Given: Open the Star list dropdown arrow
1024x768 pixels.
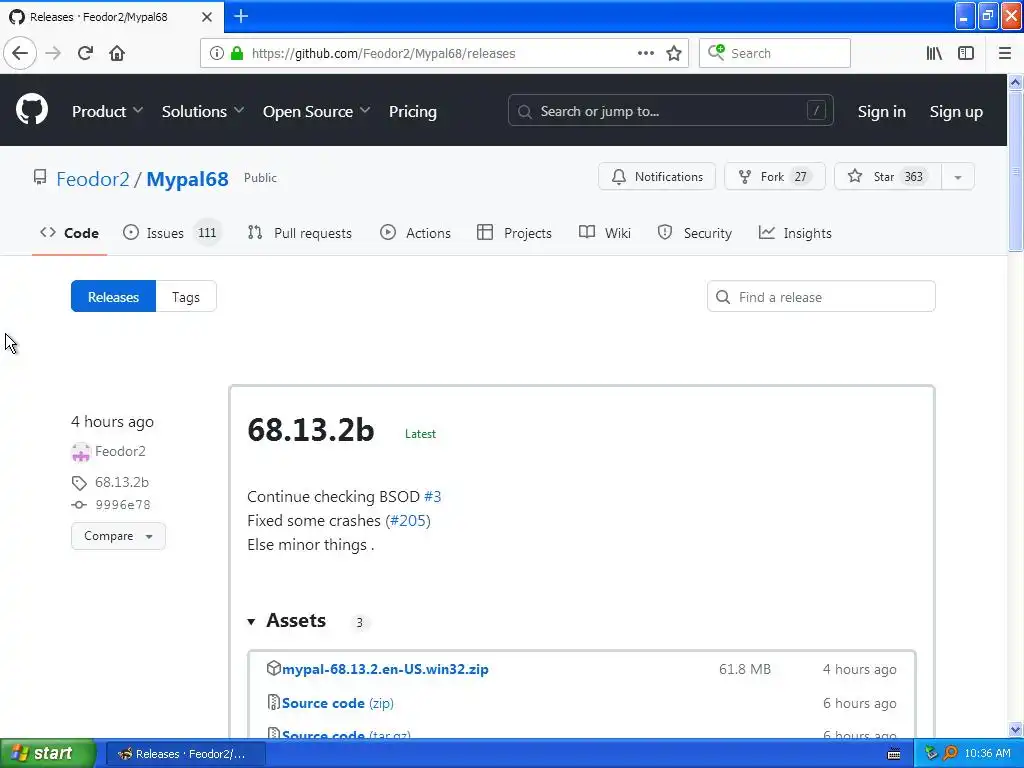Looking at the screenshot, I should [x=957, y=177].
